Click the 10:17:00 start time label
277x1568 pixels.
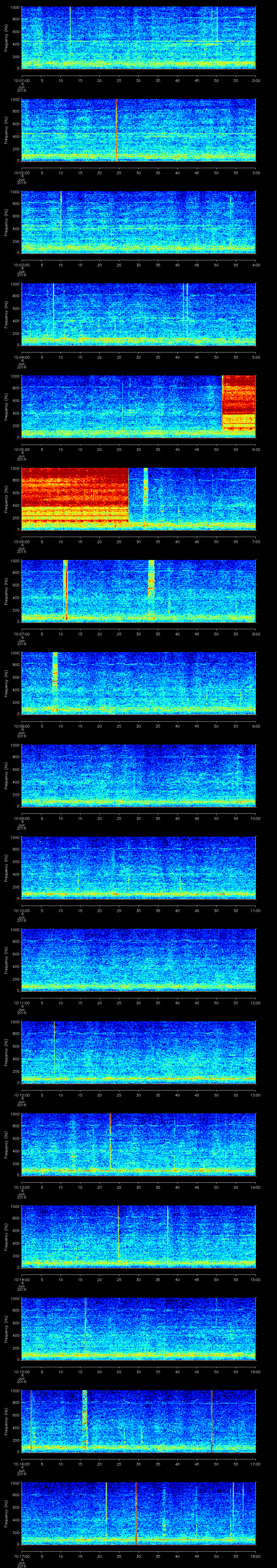[21, 1556]
